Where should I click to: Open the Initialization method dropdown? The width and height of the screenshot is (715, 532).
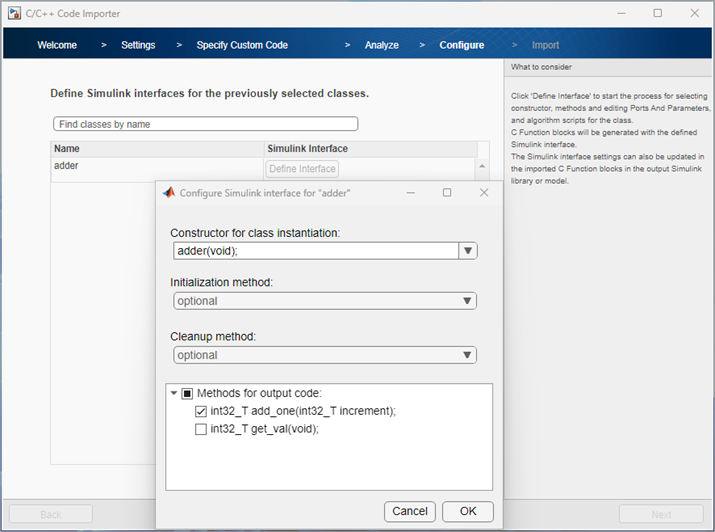coord(466,301)
